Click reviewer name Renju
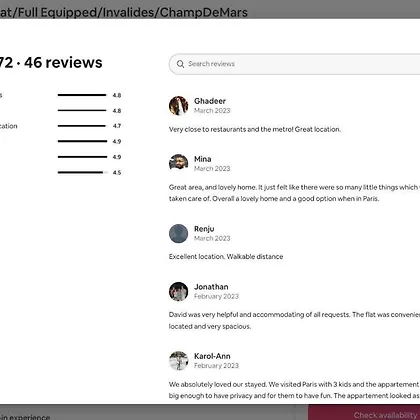Viewport: 420px width, 420px height. pos(204,229)
